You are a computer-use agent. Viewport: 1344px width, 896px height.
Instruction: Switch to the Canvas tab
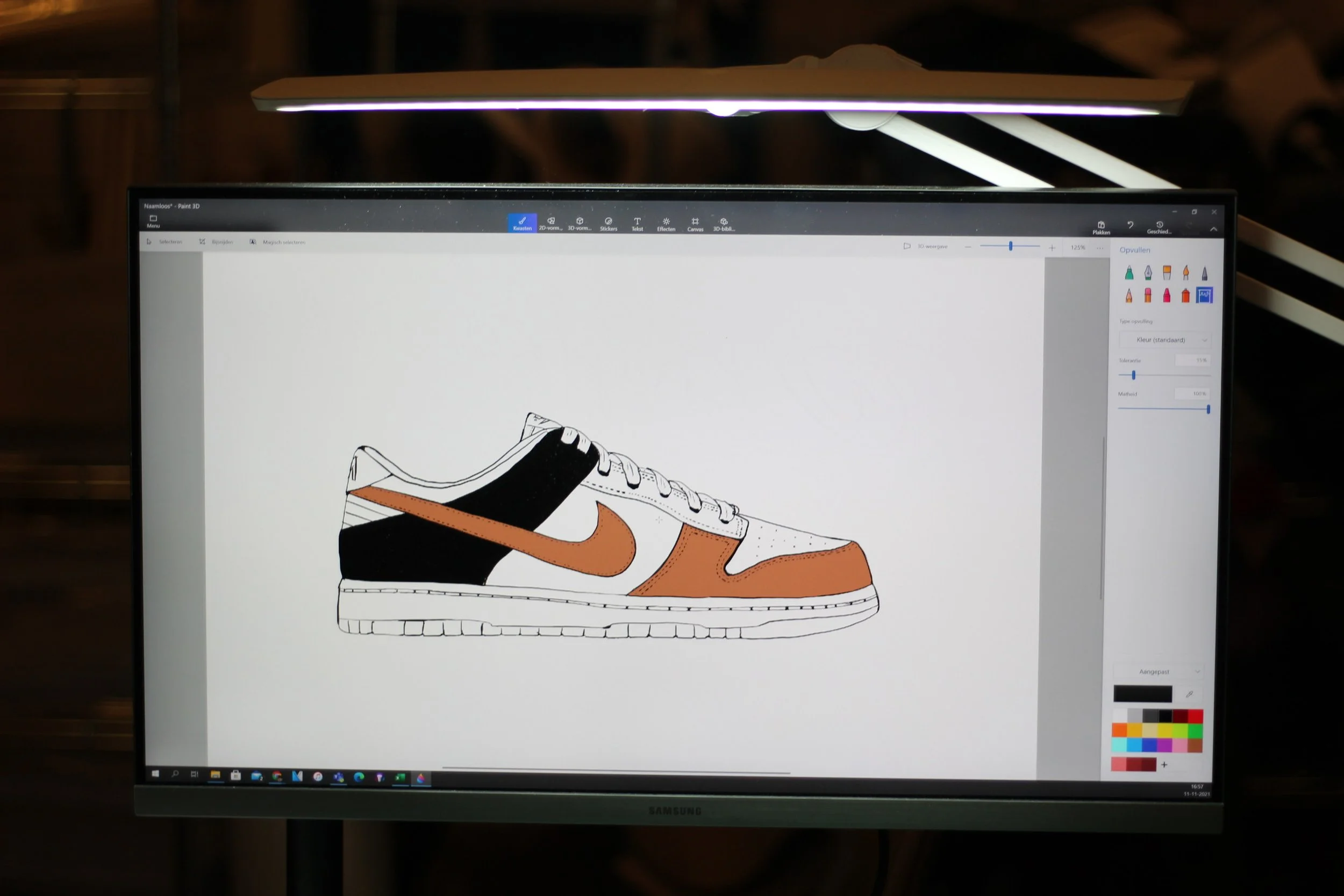coord(695,224)
